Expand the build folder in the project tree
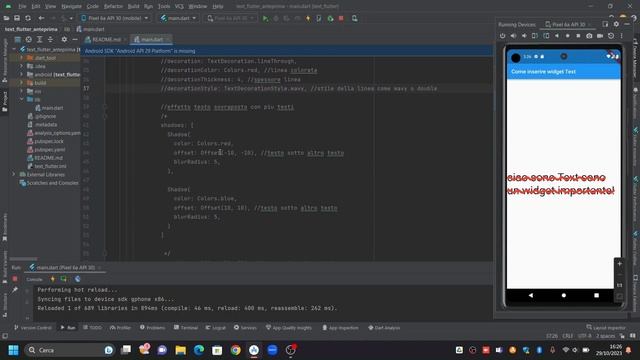640x360 pixels. coord(22,82)
